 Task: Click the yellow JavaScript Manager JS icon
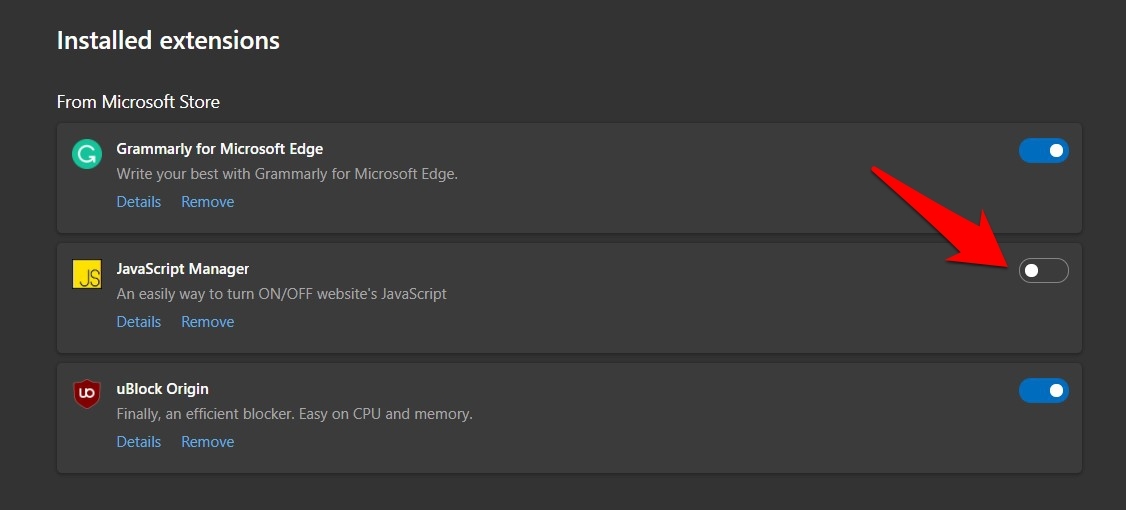87,275
